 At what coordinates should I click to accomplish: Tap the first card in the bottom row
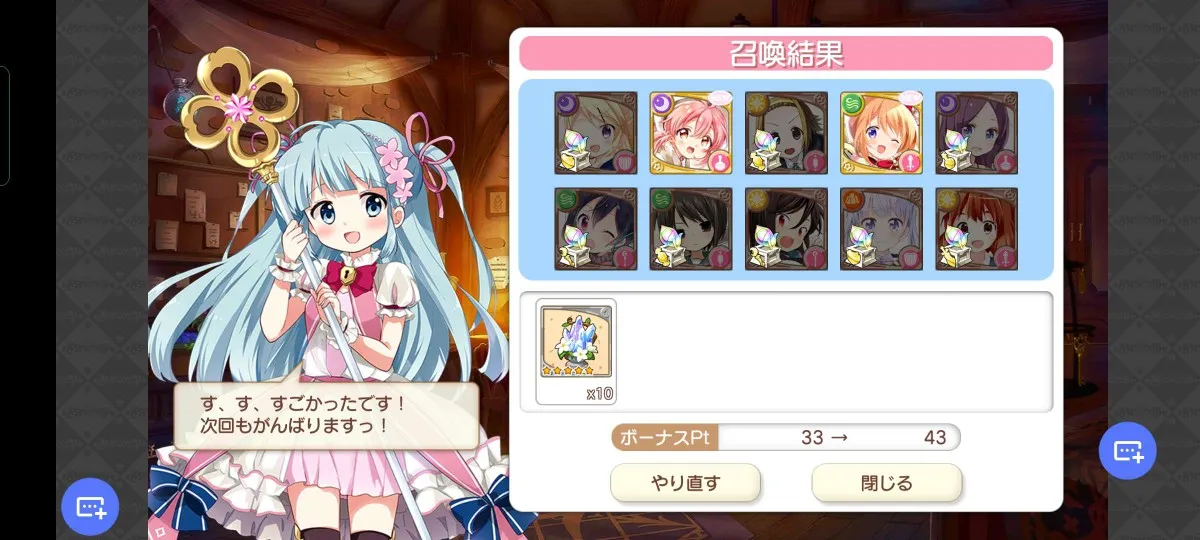click(x=596, y=229)
